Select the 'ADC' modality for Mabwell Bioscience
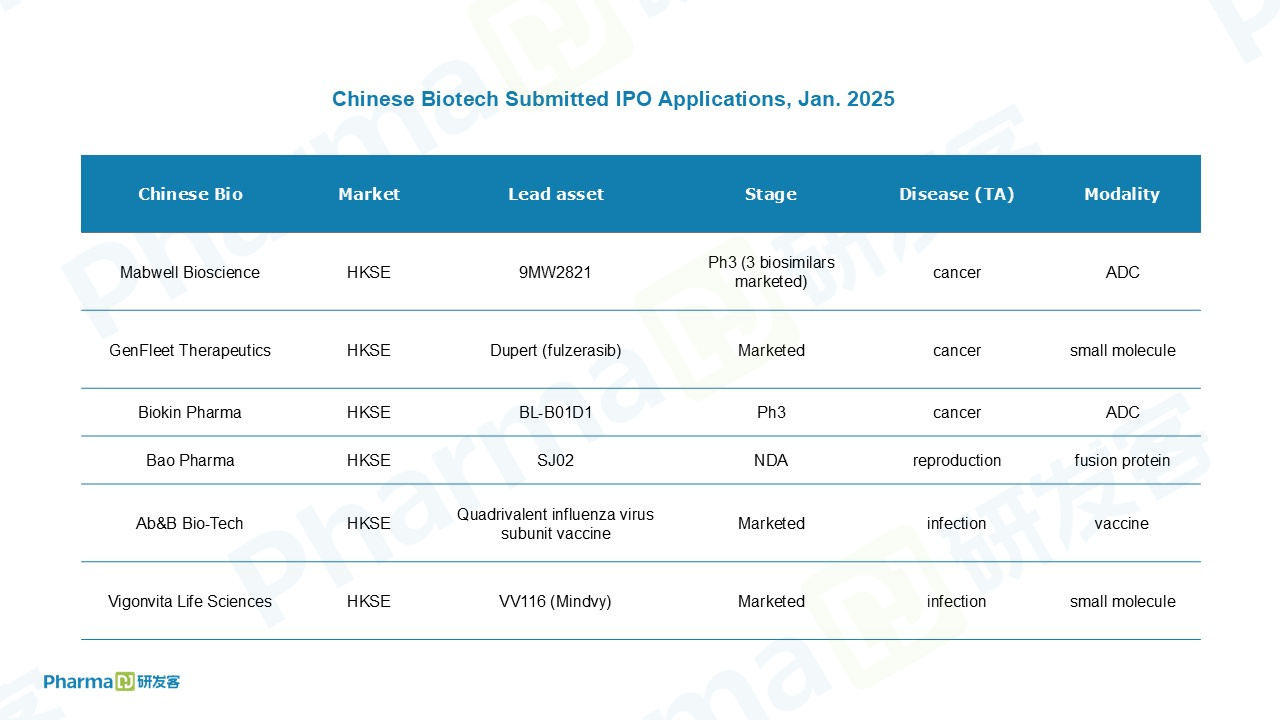The width and height of the screenshot is (1280, 720). pyautogui.click(x=1122, y=272)
